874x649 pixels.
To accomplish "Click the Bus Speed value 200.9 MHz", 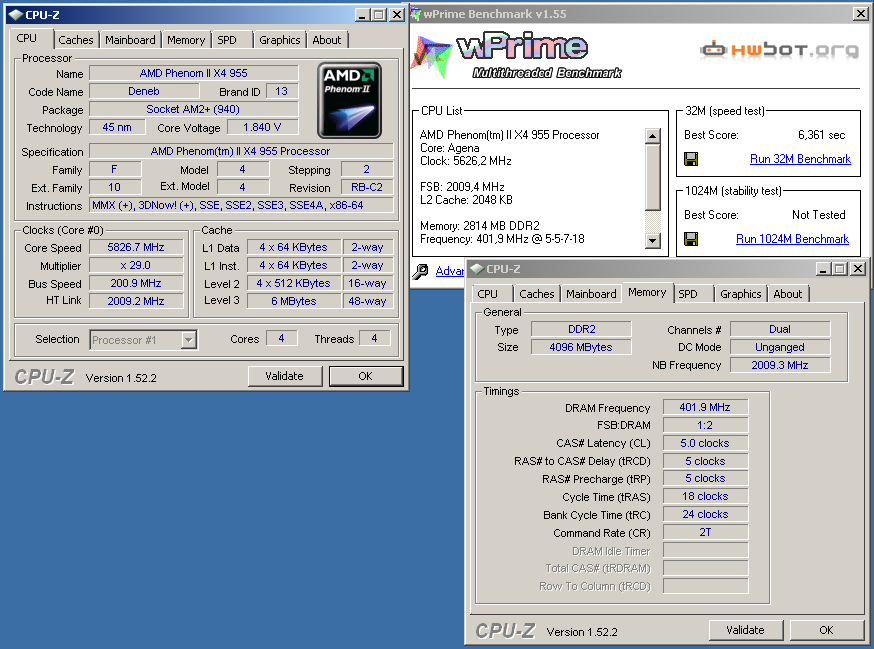I will (x=136, y=283).
